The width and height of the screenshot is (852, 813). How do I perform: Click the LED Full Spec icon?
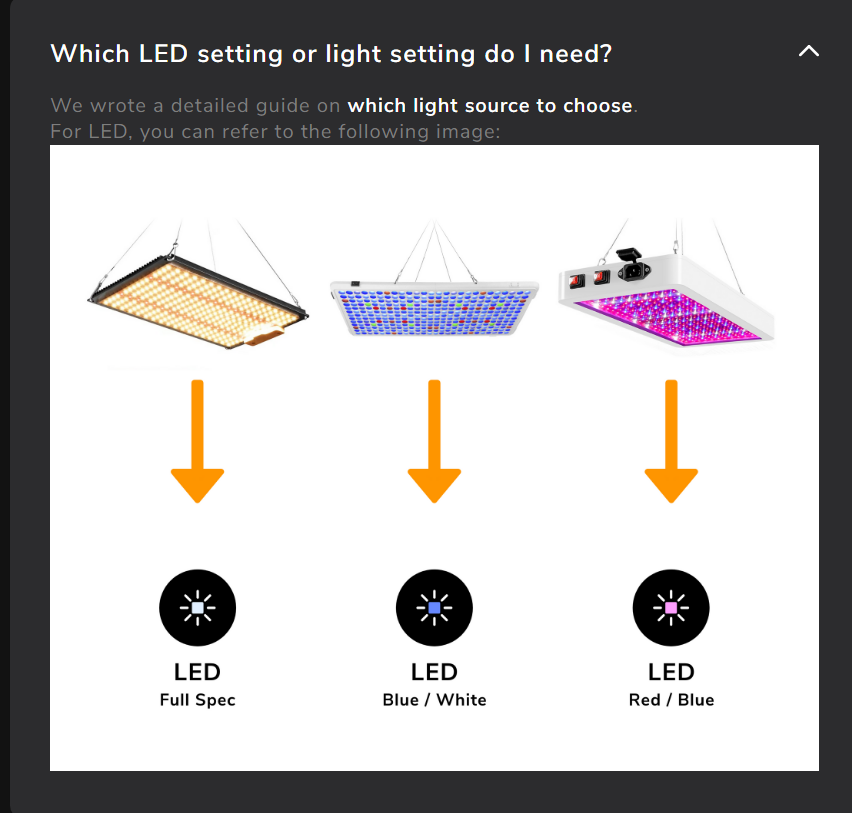[x=197, y=608]
